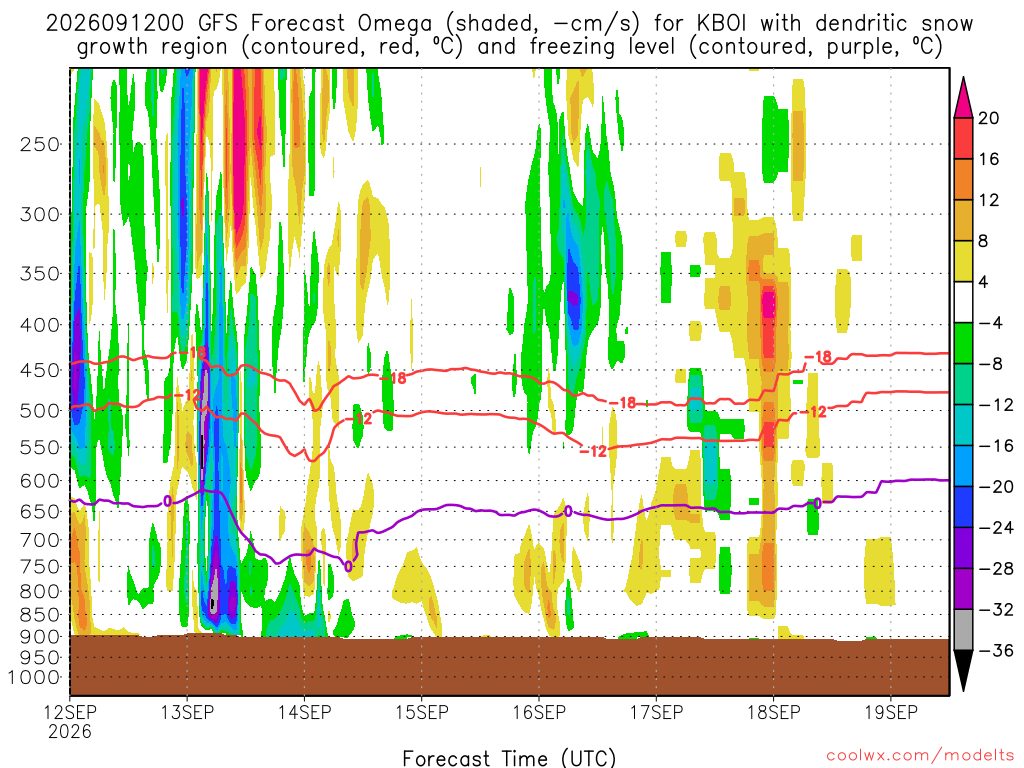
Task: Pick the yellow 4-8 colorbar segment
Action: [963, 261]
